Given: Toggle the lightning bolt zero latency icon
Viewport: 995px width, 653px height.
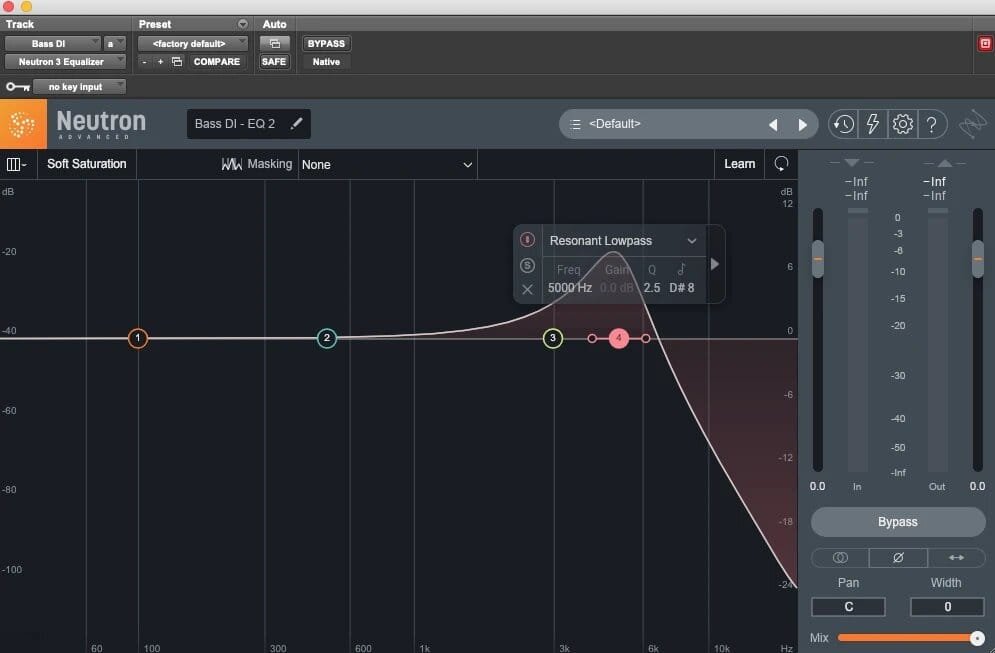Looking at the screenshot, I should [873, 124].
